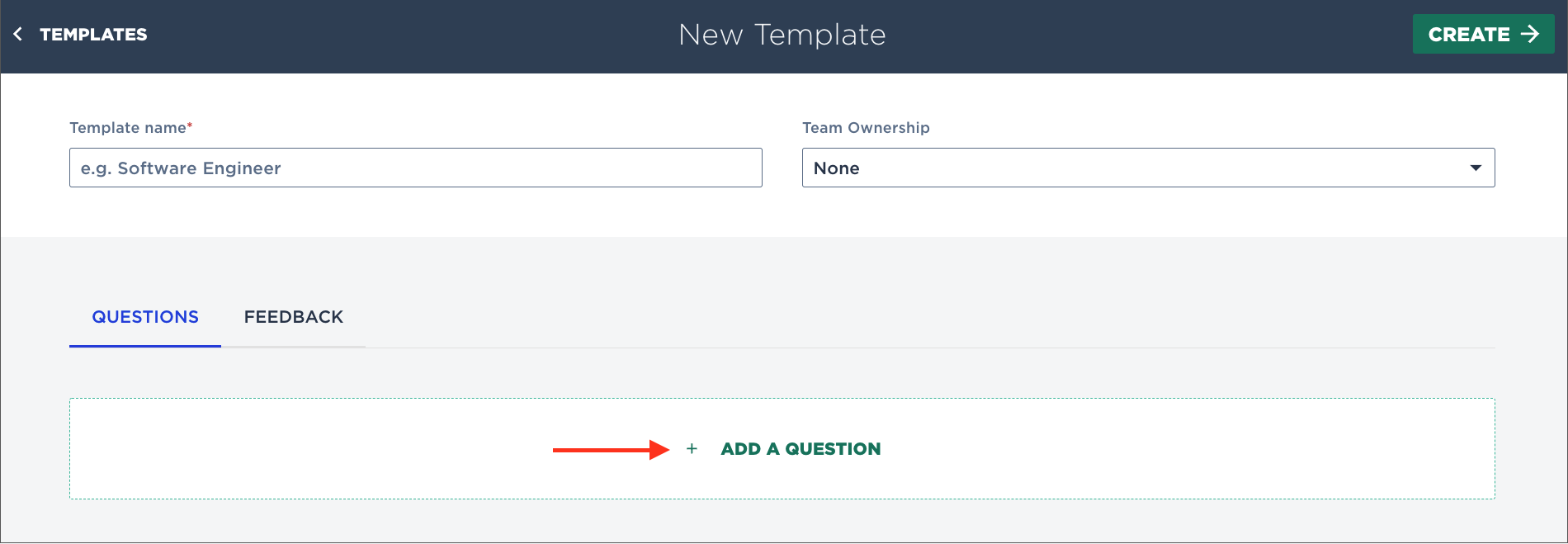Click the plus icon for adding a question
This screenshot has width=1568, height=544.
(692, 449)
